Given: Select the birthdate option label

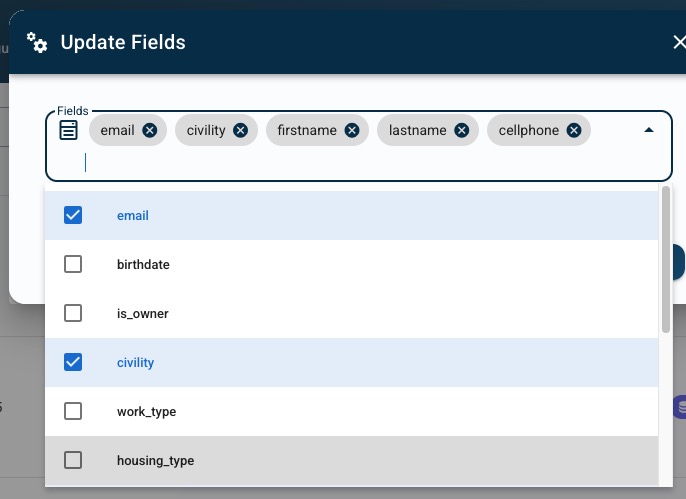Looking at the screenshot, I should 143,265.
